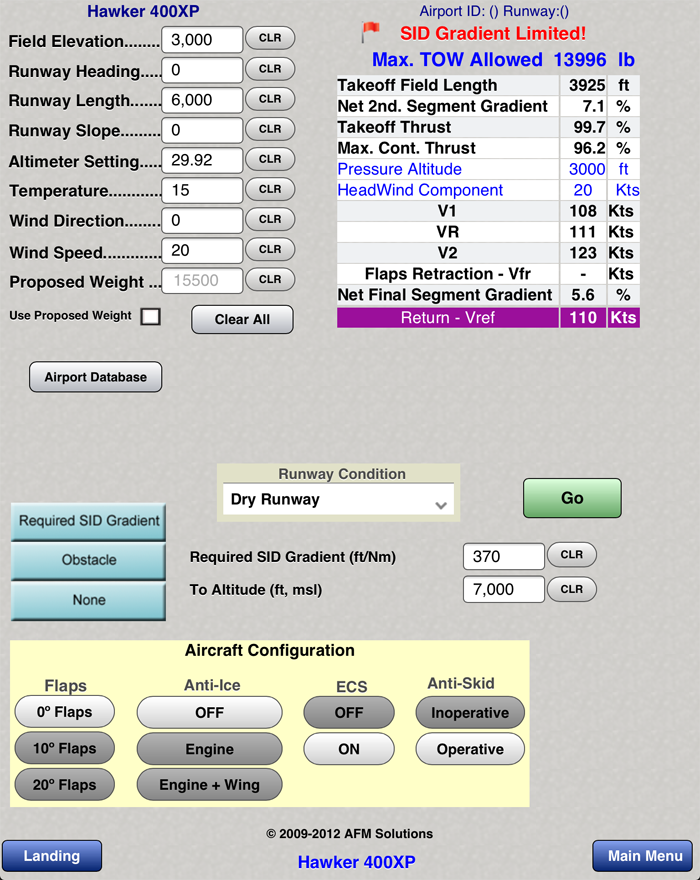Set Anti-Ice to Engine + Wing
700x880 pixels.
click(x=209, y=785)
